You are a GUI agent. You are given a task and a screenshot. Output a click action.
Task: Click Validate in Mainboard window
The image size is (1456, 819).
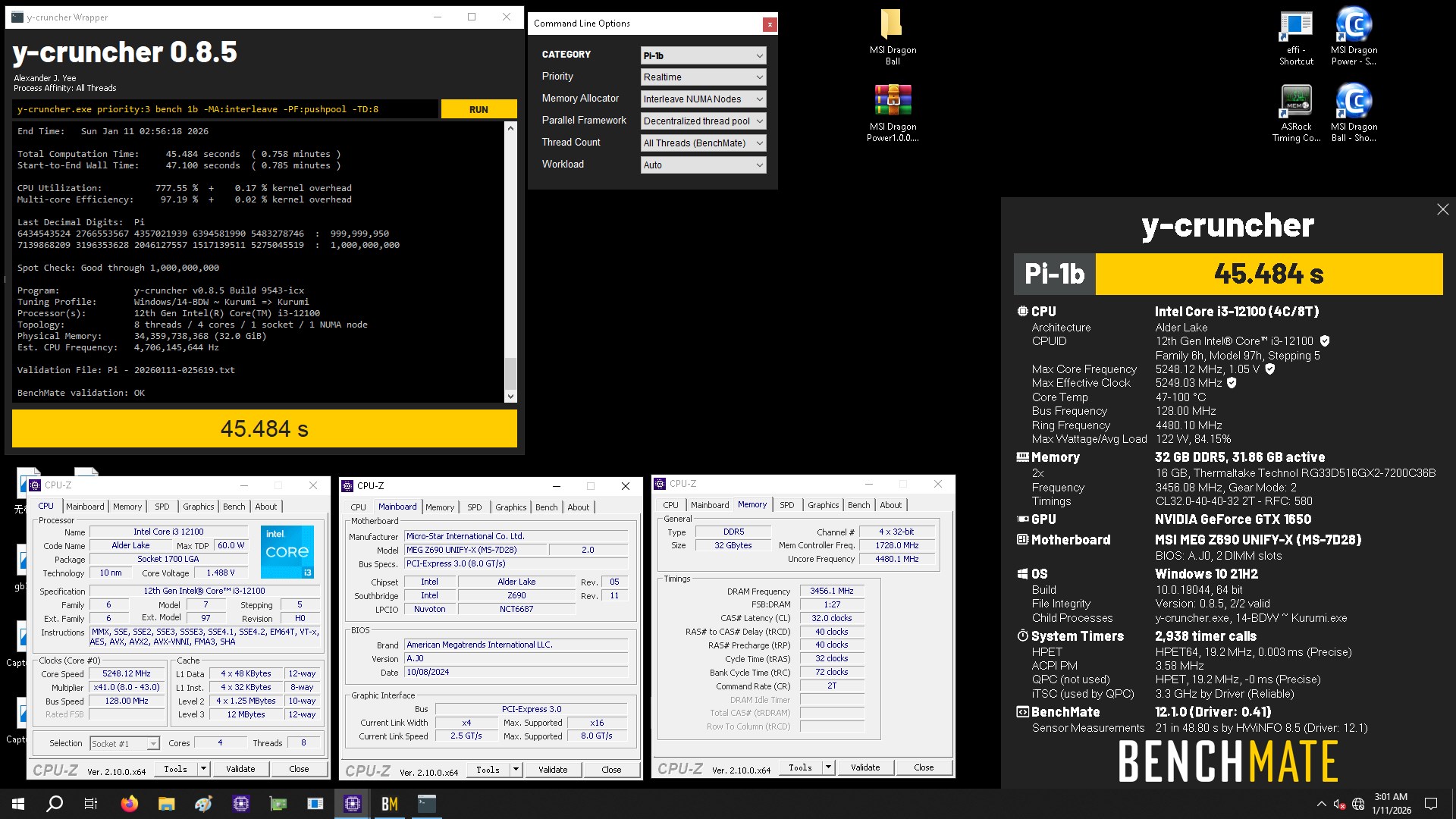[x=553, y=770]
